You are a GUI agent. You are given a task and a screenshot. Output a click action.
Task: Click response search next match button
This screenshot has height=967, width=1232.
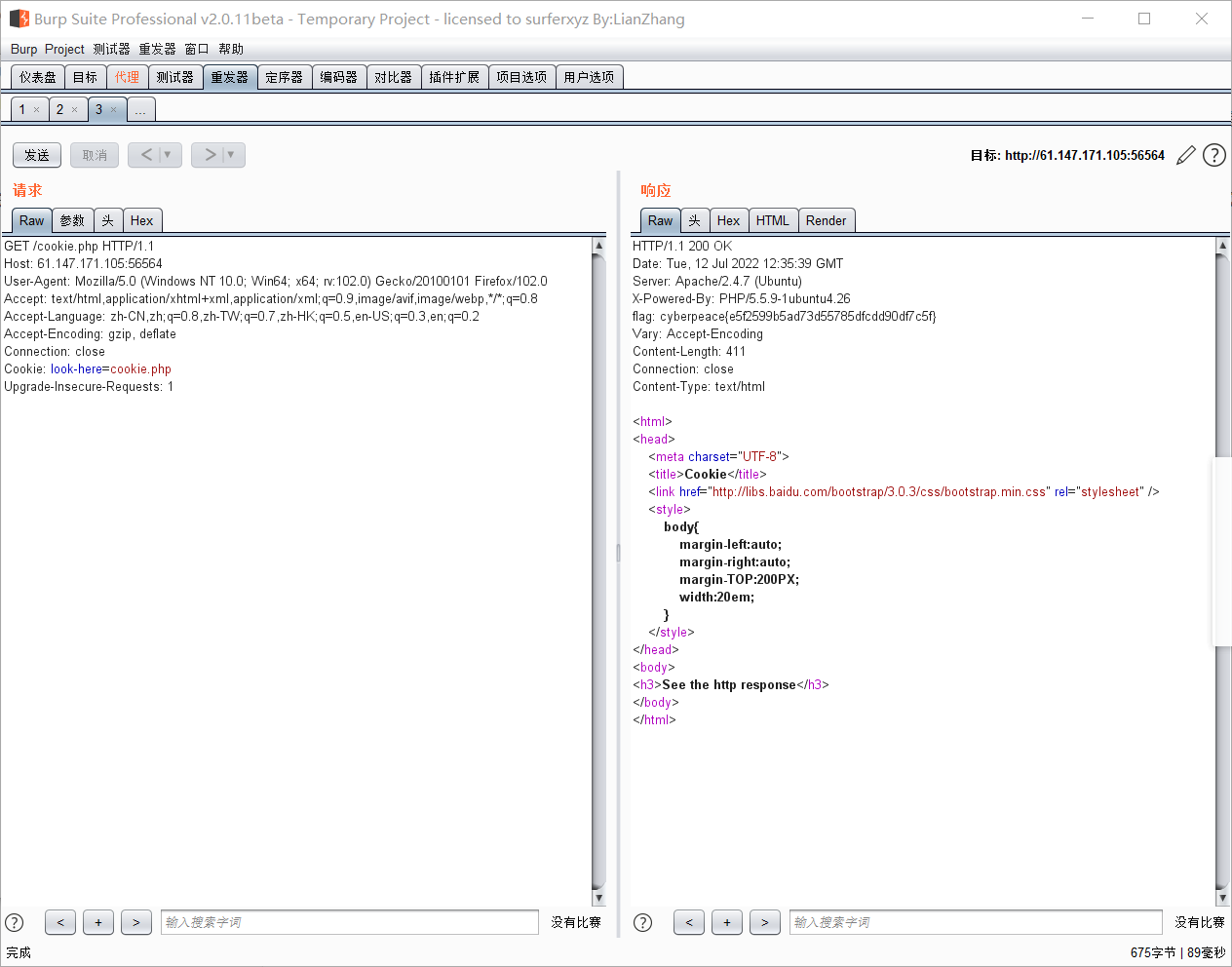[x=765, y=922]
